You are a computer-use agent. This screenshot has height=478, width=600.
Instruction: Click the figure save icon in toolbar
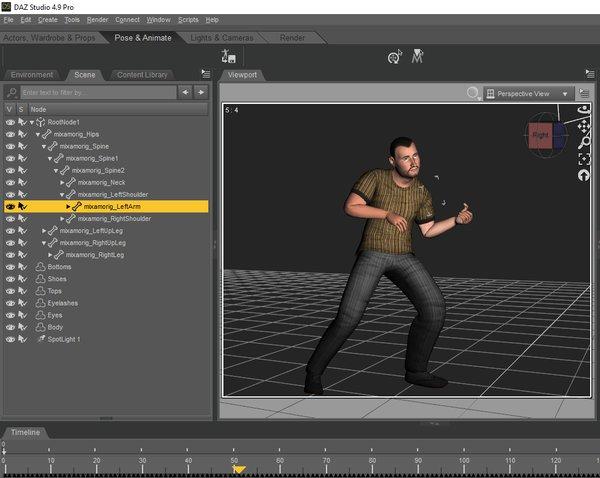228,57
